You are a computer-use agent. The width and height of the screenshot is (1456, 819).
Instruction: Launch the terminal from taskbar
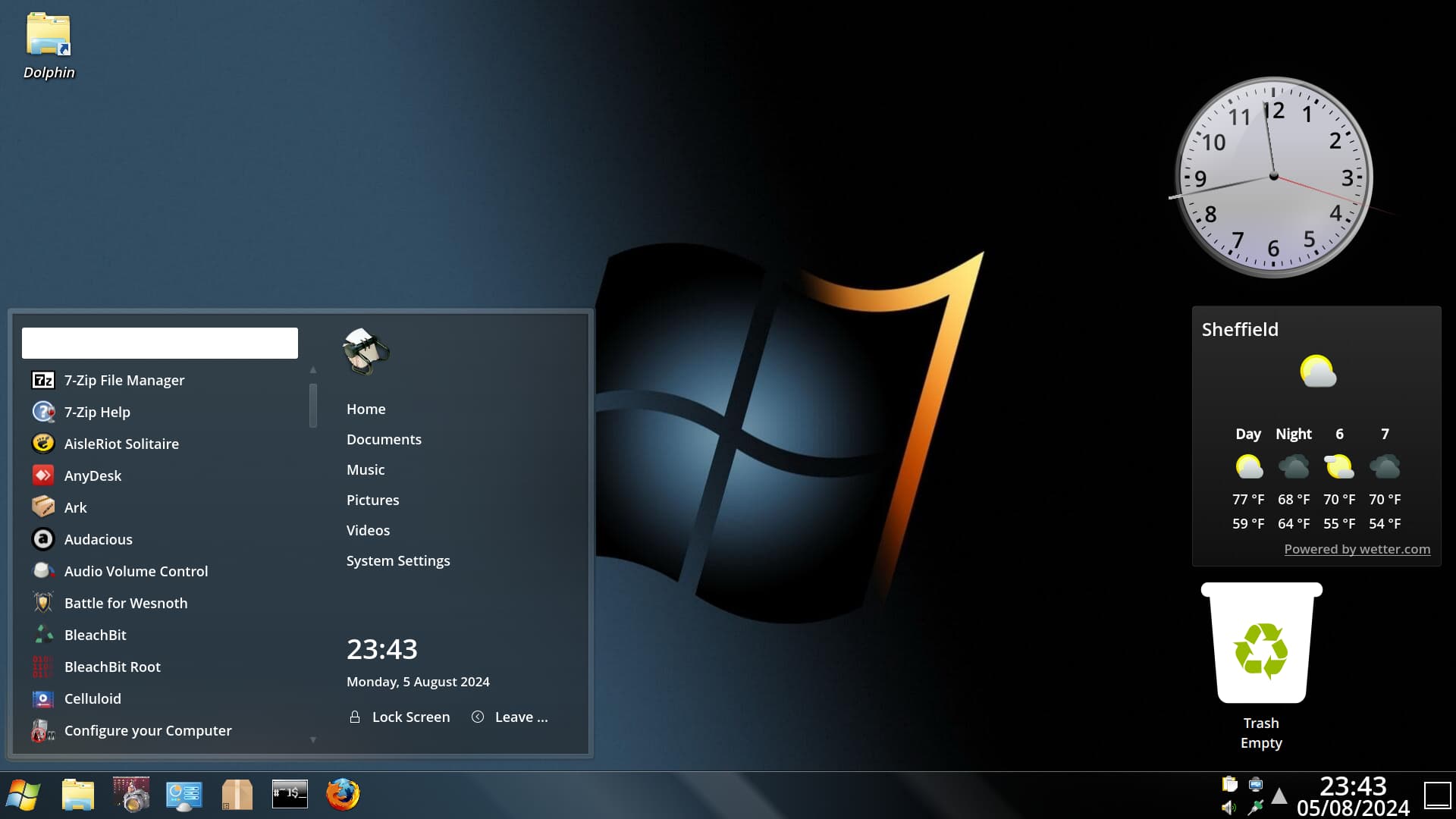290,794
